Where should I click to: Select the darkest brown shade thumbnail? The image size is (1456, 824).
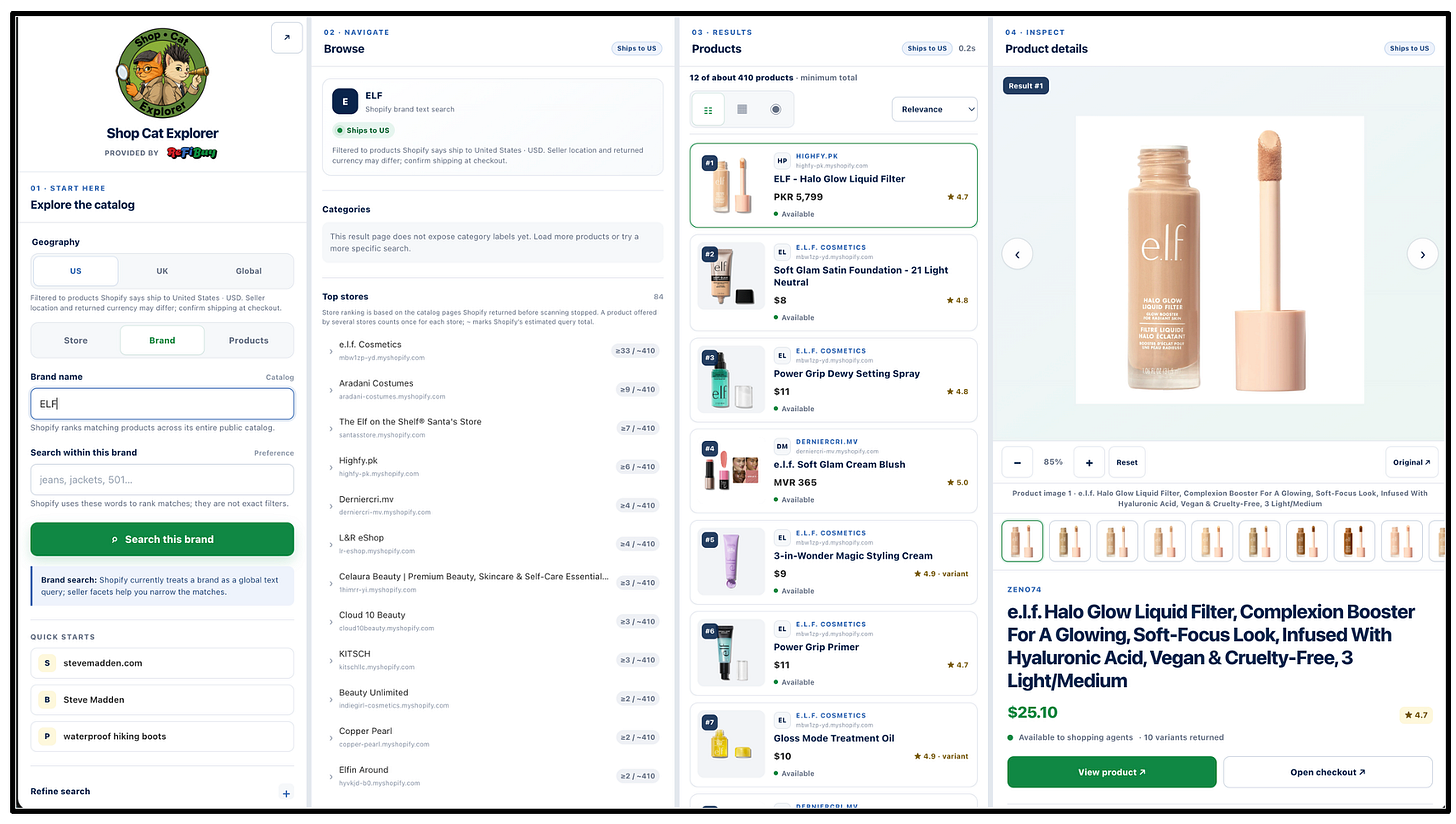1352,541
